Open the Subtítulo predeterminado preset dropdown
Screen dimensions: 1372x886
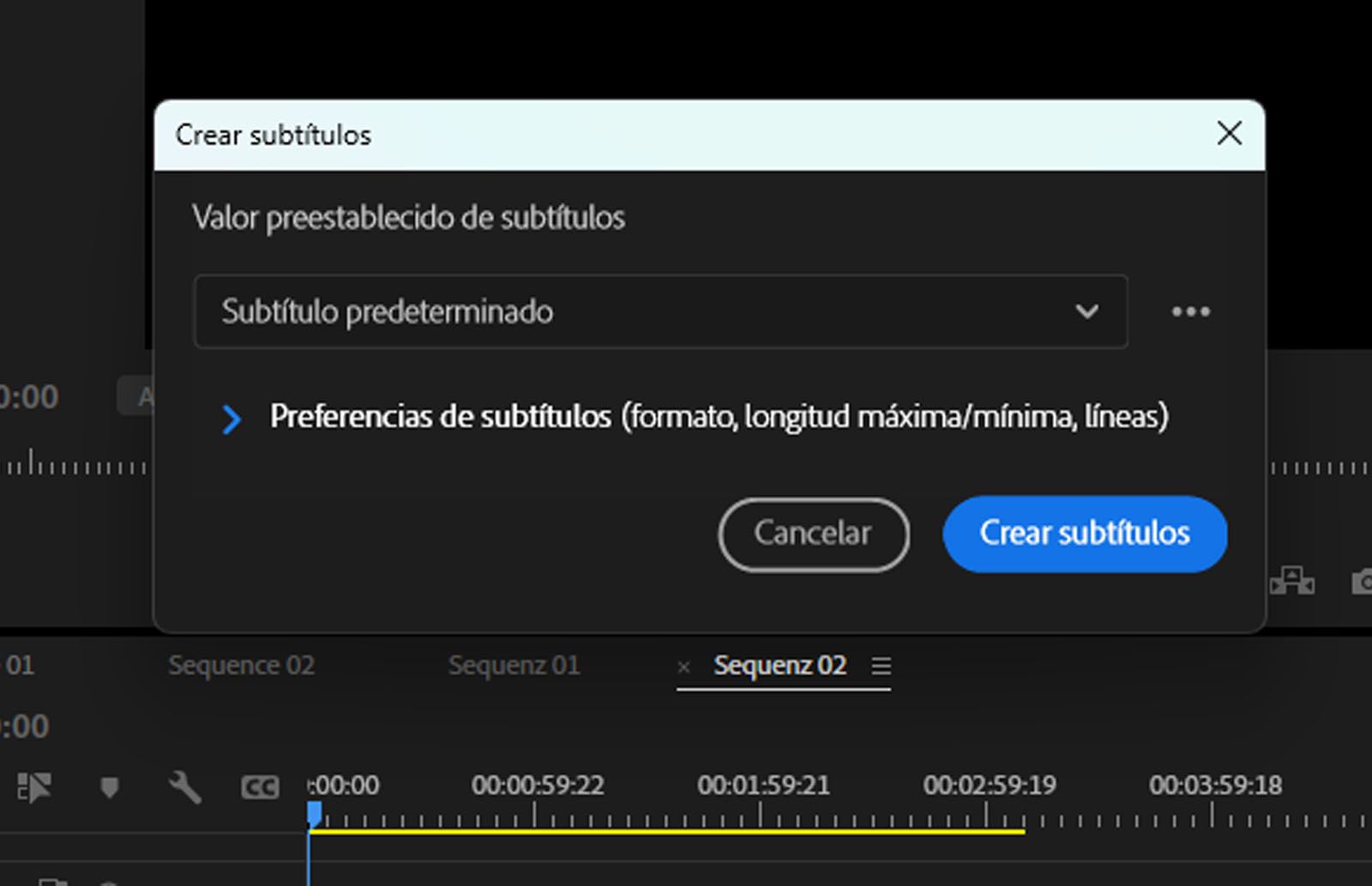[660, 312]
